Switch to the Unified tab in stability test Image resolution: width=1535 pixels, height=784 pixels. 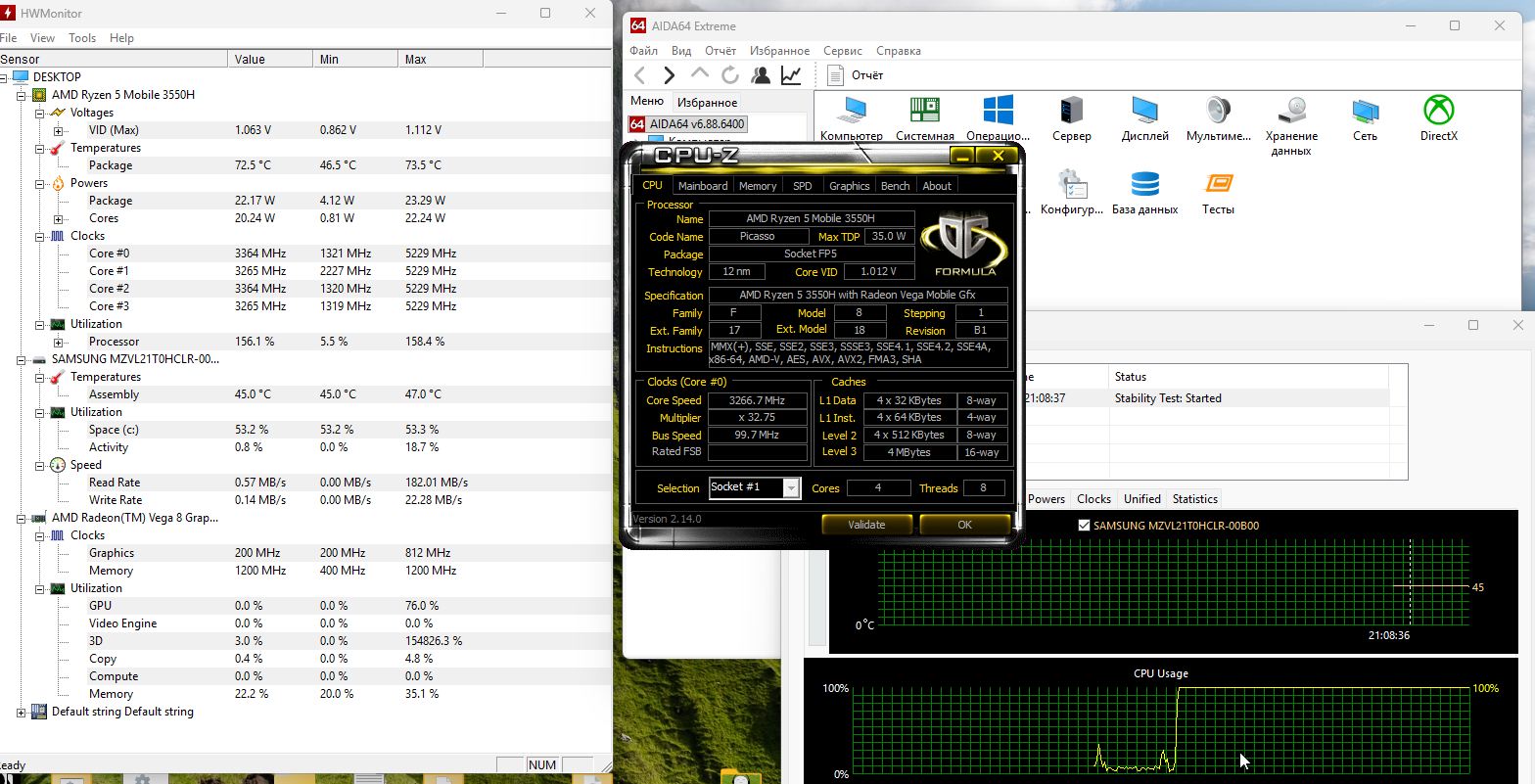(1141, 499)
